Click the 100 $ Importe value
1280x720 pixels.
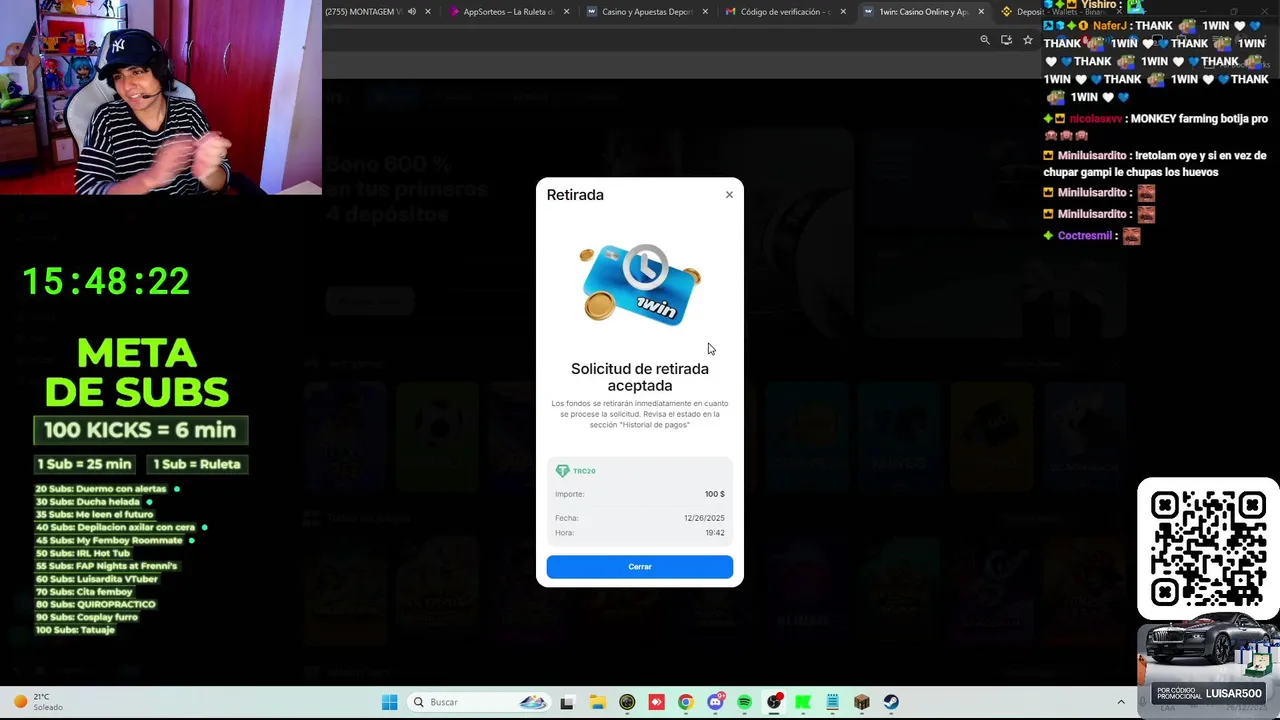pyautogui.click(x=714, y=494)
